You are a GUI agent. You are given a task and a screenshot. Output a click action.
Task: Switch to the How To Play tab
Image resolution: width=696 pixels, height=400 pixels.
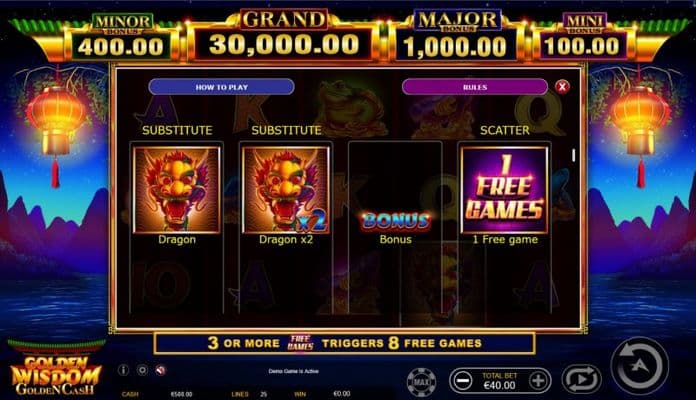click(221, 87)
